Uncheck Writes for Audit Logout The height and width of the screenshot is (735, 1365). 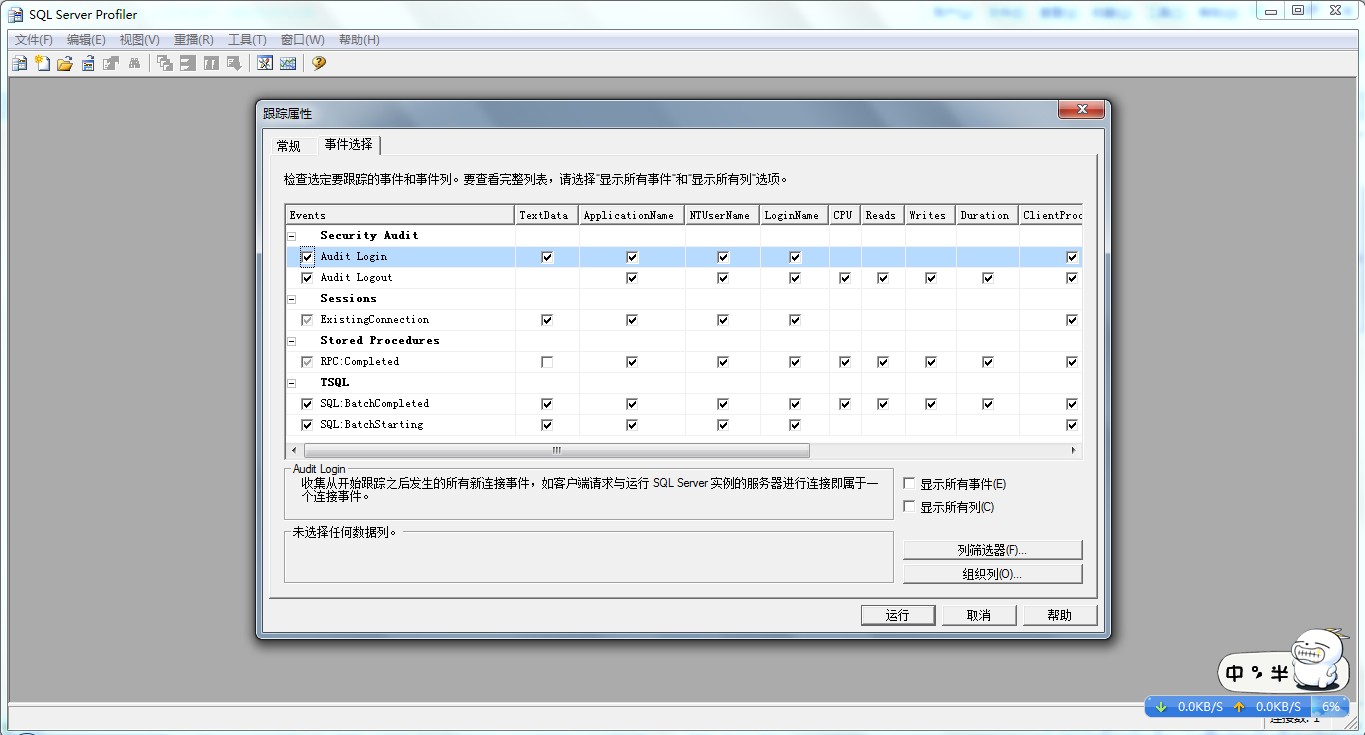(x=931, y=278)
